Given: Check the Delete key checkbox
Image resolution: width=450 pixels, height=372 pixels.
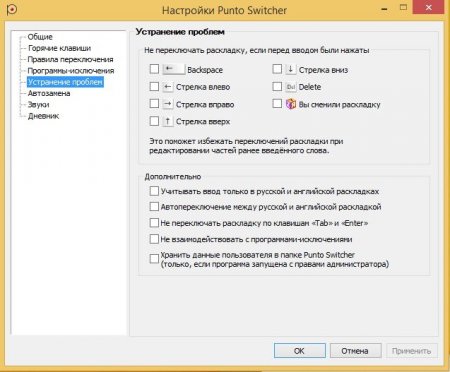Looking at the screenshot, I should click(x=277, y=87).
